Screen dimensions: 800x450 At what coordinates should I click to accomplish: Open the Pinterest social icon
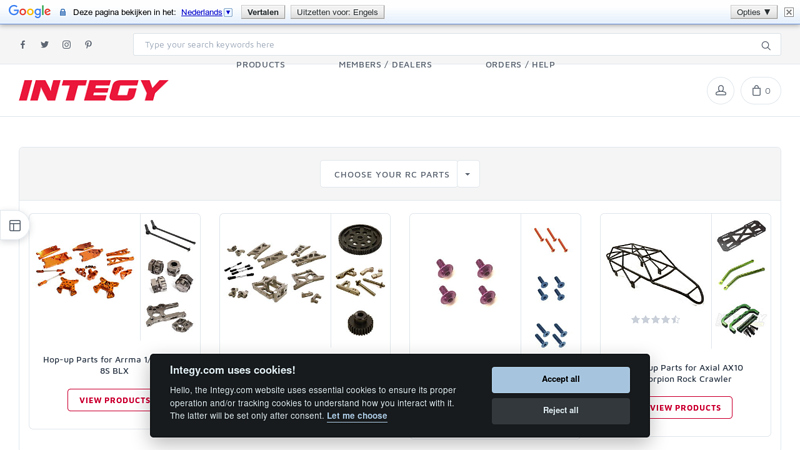[x=88, y=45]
